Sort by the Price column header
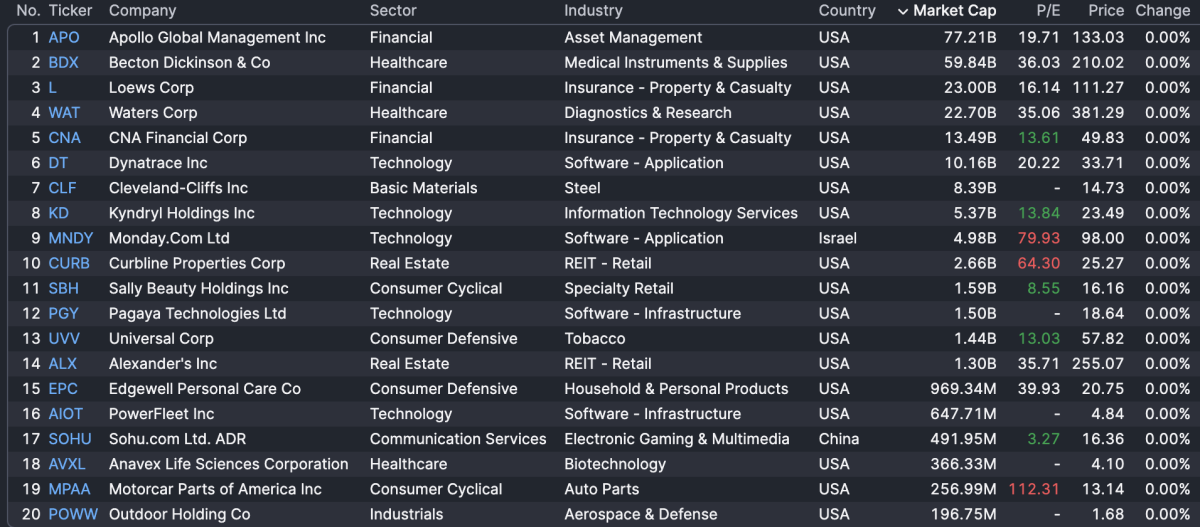Viewport: 1200px width, 527px height. pos(1106,11)
